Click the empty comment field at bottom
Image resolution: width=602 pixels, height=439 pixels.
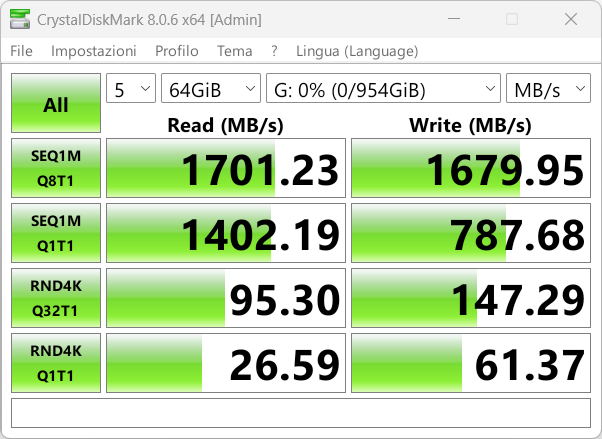pos(301,413)
